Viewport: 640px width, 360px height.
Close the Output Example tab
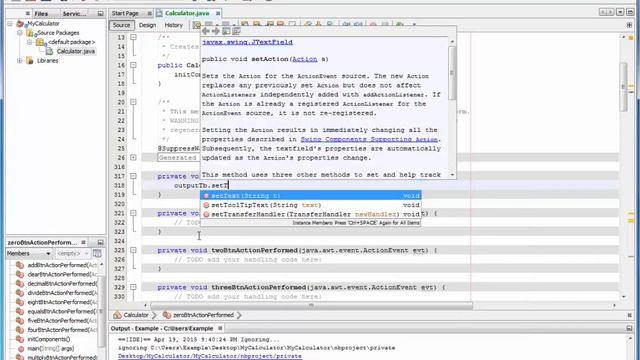pyautogui.click(x=220, y=328)
